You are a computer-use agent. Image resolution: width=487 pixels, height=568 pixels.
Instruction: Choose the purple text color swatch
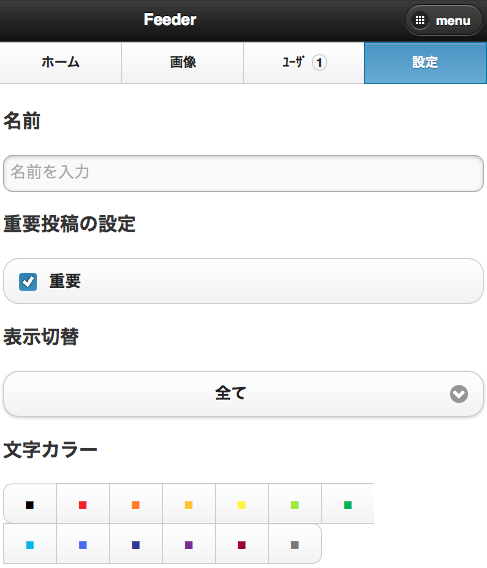(x=188, y=544)
